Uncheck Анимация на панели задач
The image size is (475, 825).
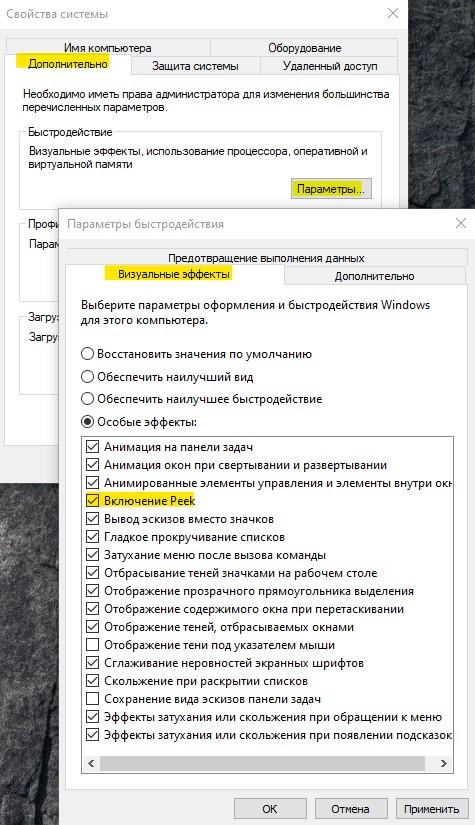point(92,447)
